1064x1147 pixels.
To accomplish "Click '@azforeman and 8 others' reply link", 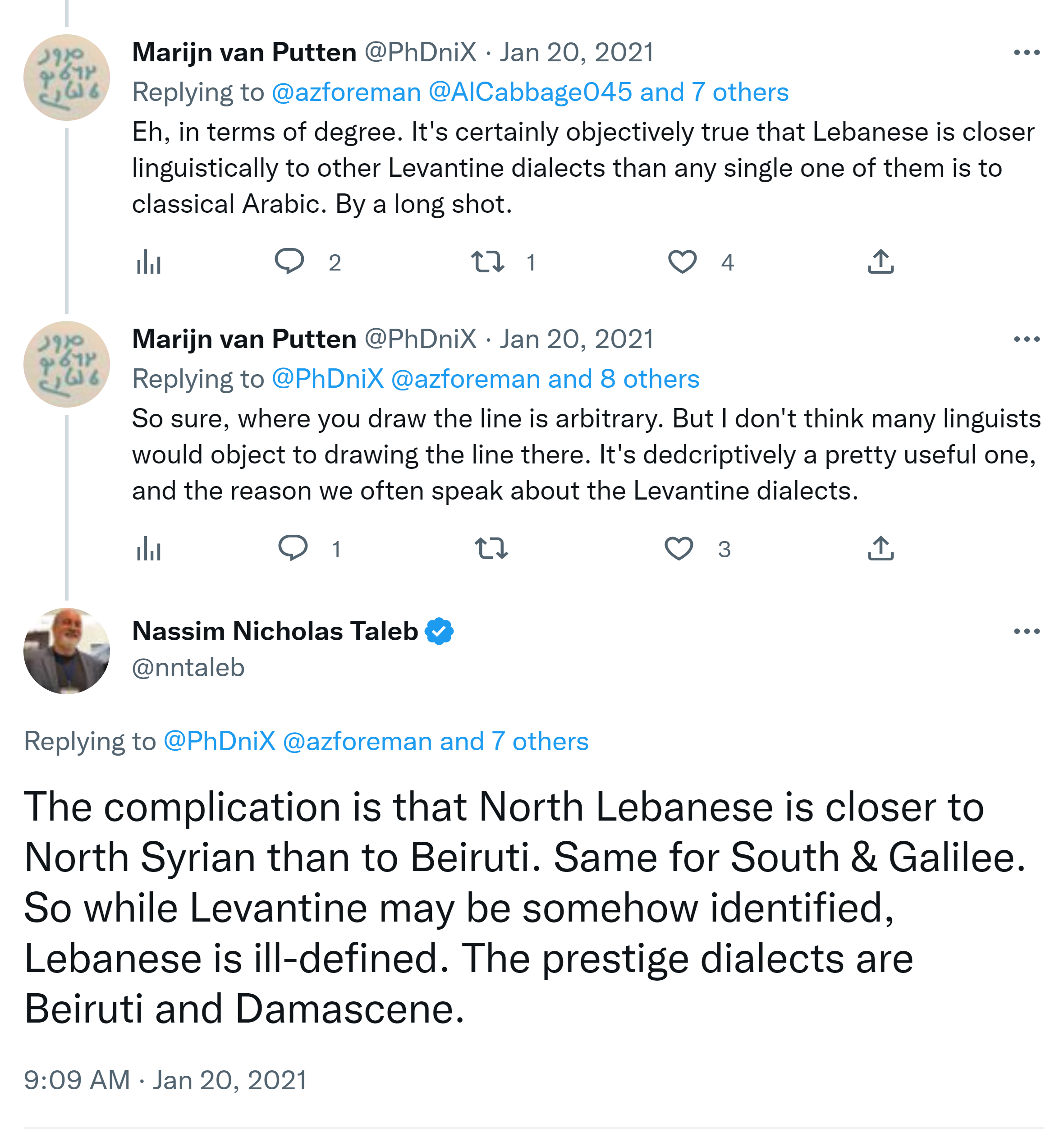I will 545,379.
